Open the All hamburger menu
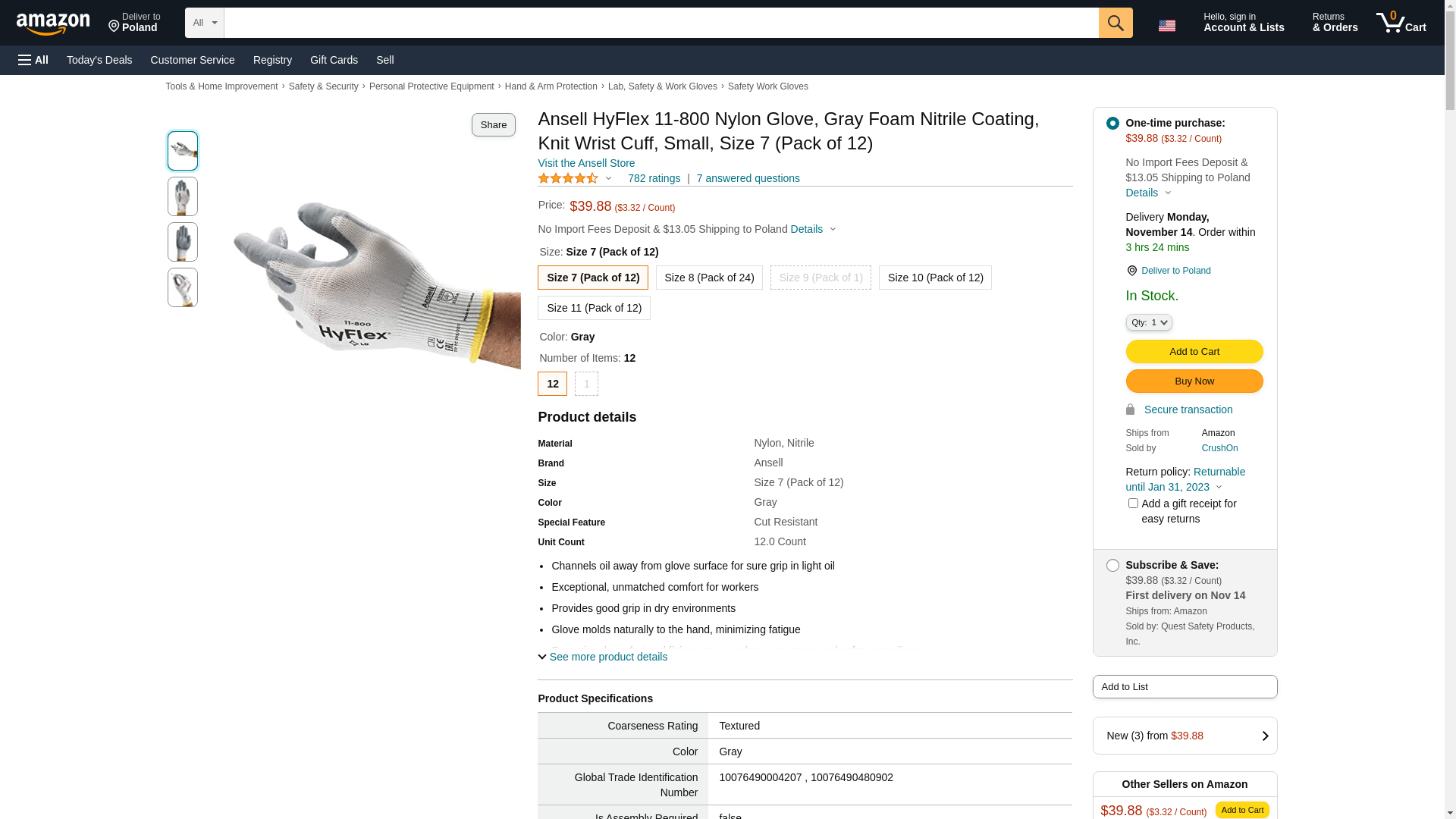The height and width of the screenshot is (819, 1456). [x=33, y=60]
